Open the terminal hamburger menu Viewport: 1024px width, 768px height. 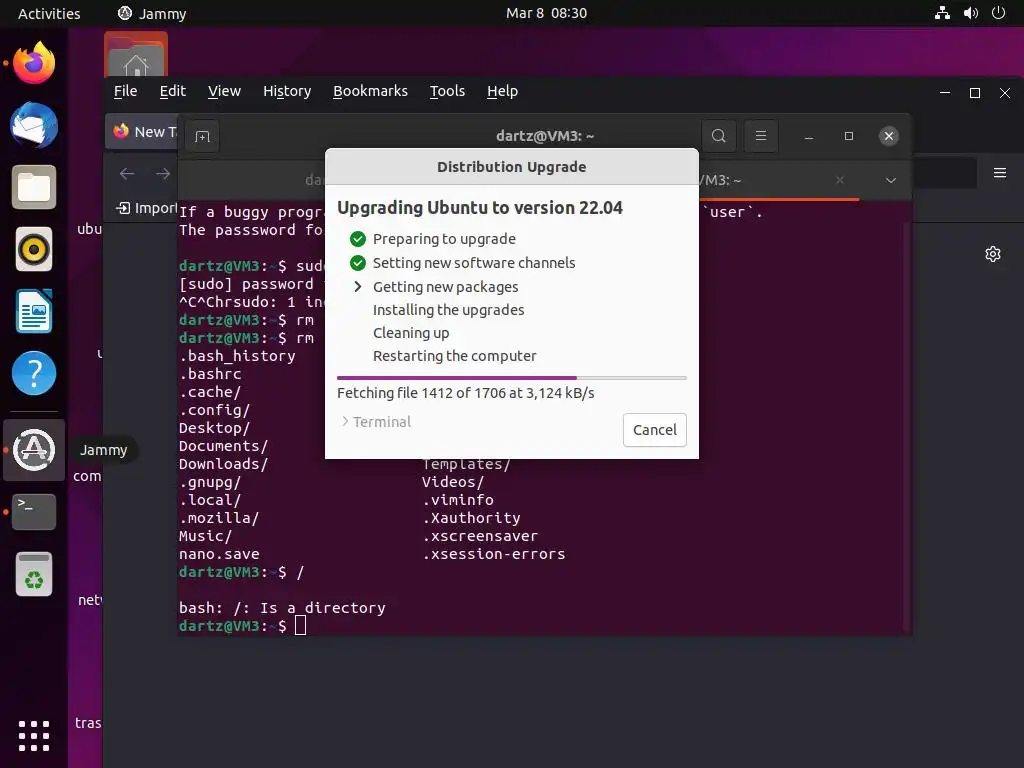(x=761, y=136)
